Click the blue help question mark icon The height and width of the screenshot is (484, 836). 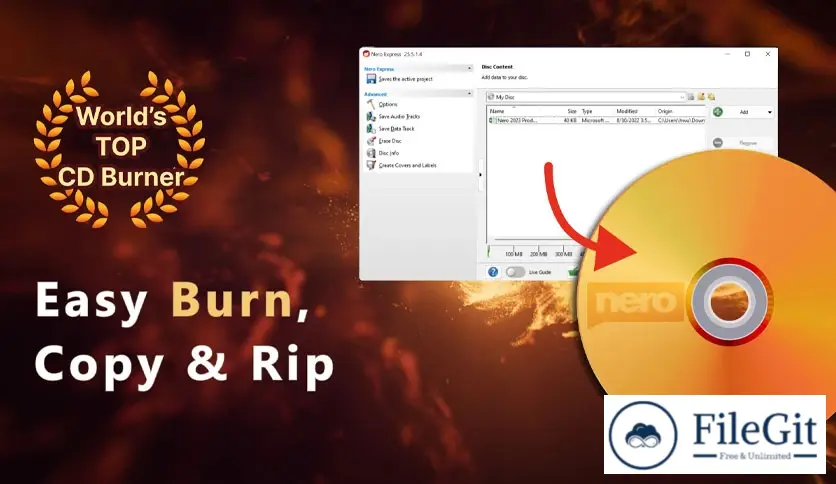pos(493,272)
